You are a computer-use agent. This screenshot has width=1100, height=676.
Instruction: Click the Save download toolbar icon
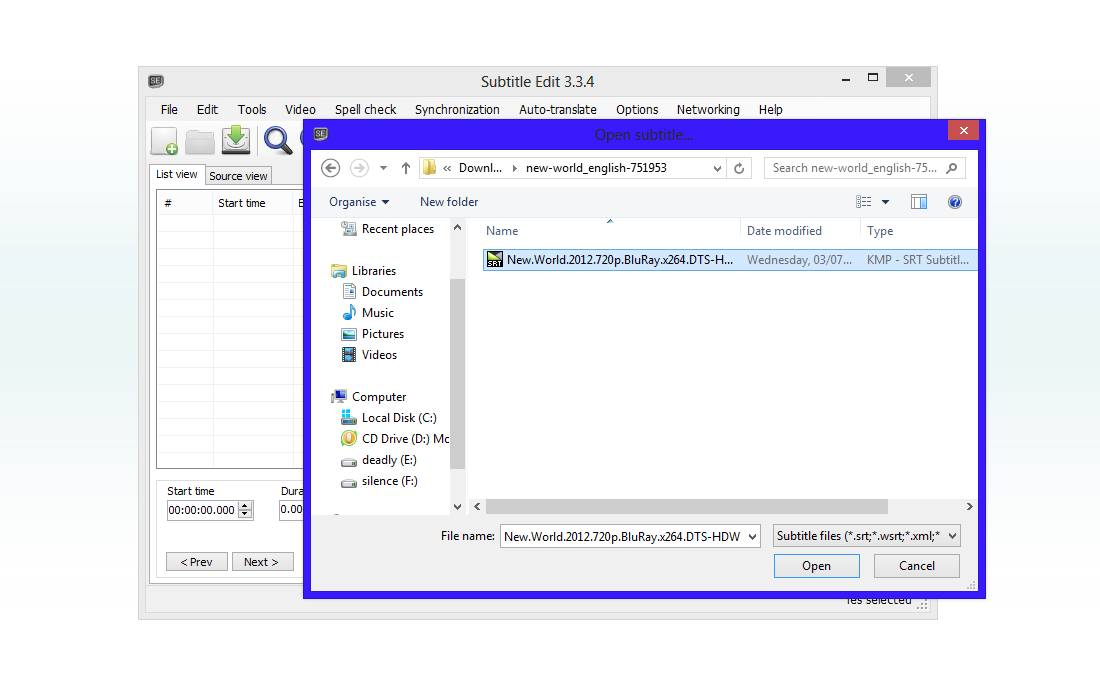236,140
